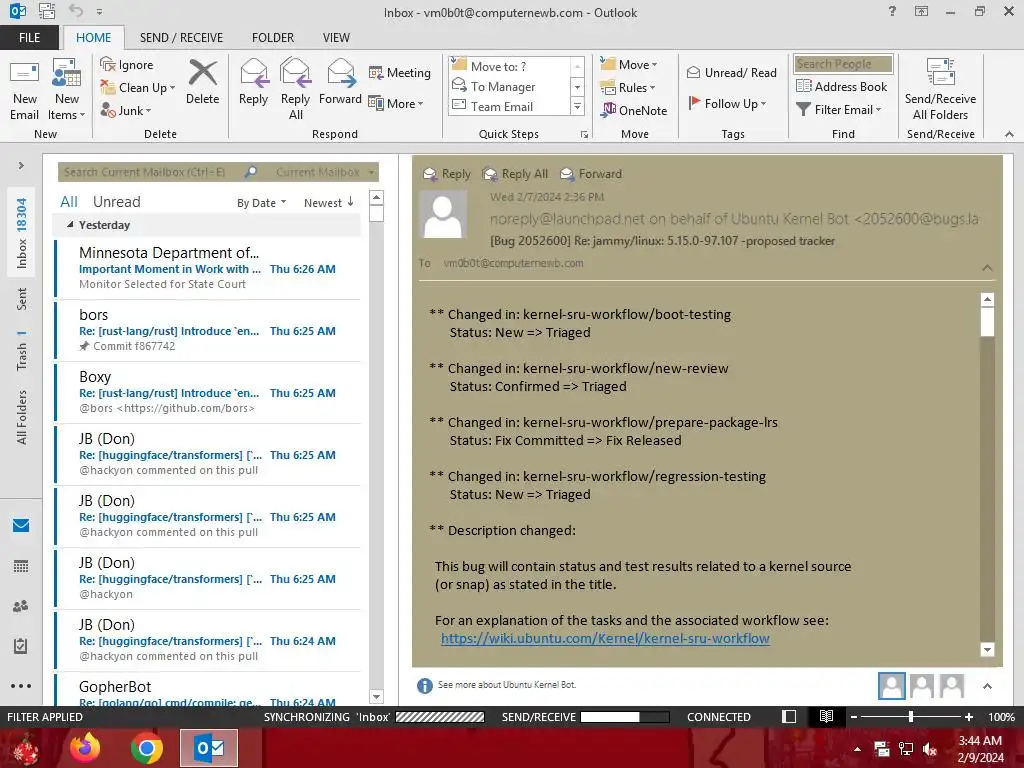Open the More respond options
This screenshot has width=1024, height=768.
click(396, 103)
